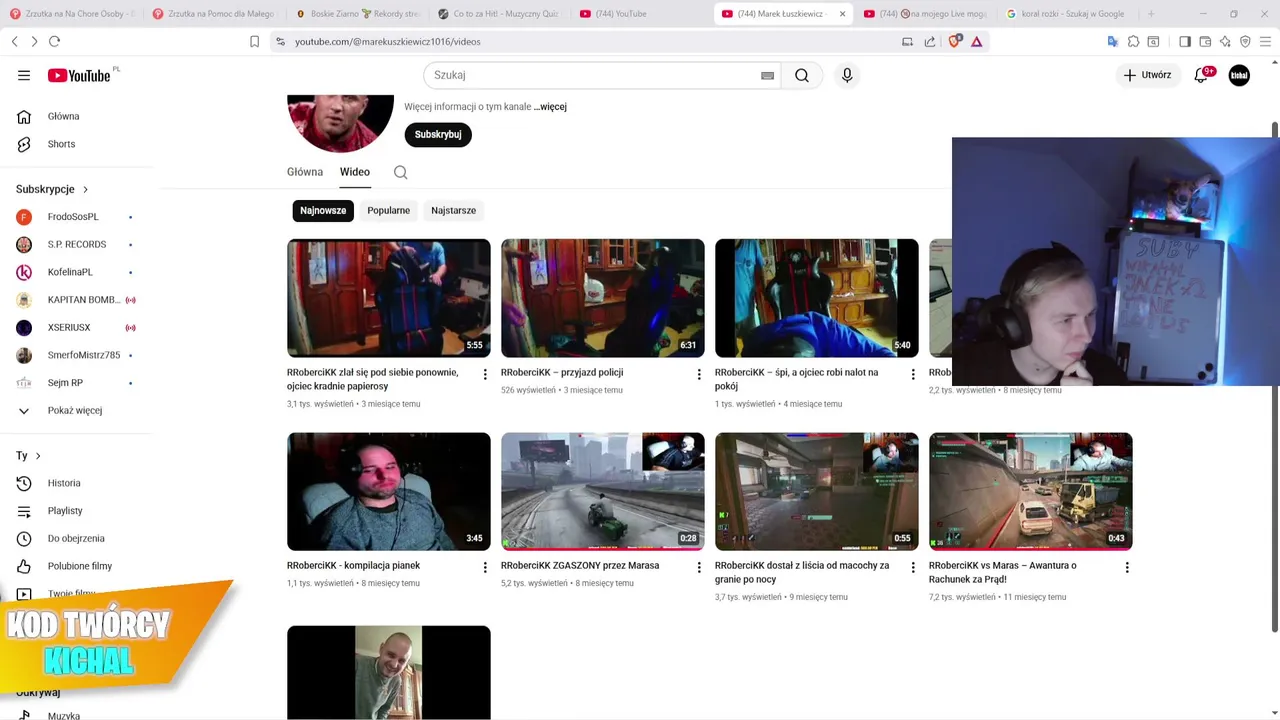Open options for 'ZGASZONY przez Marasa' video
The width and height of the screenshot is (1280, 720).
[699, 567]
